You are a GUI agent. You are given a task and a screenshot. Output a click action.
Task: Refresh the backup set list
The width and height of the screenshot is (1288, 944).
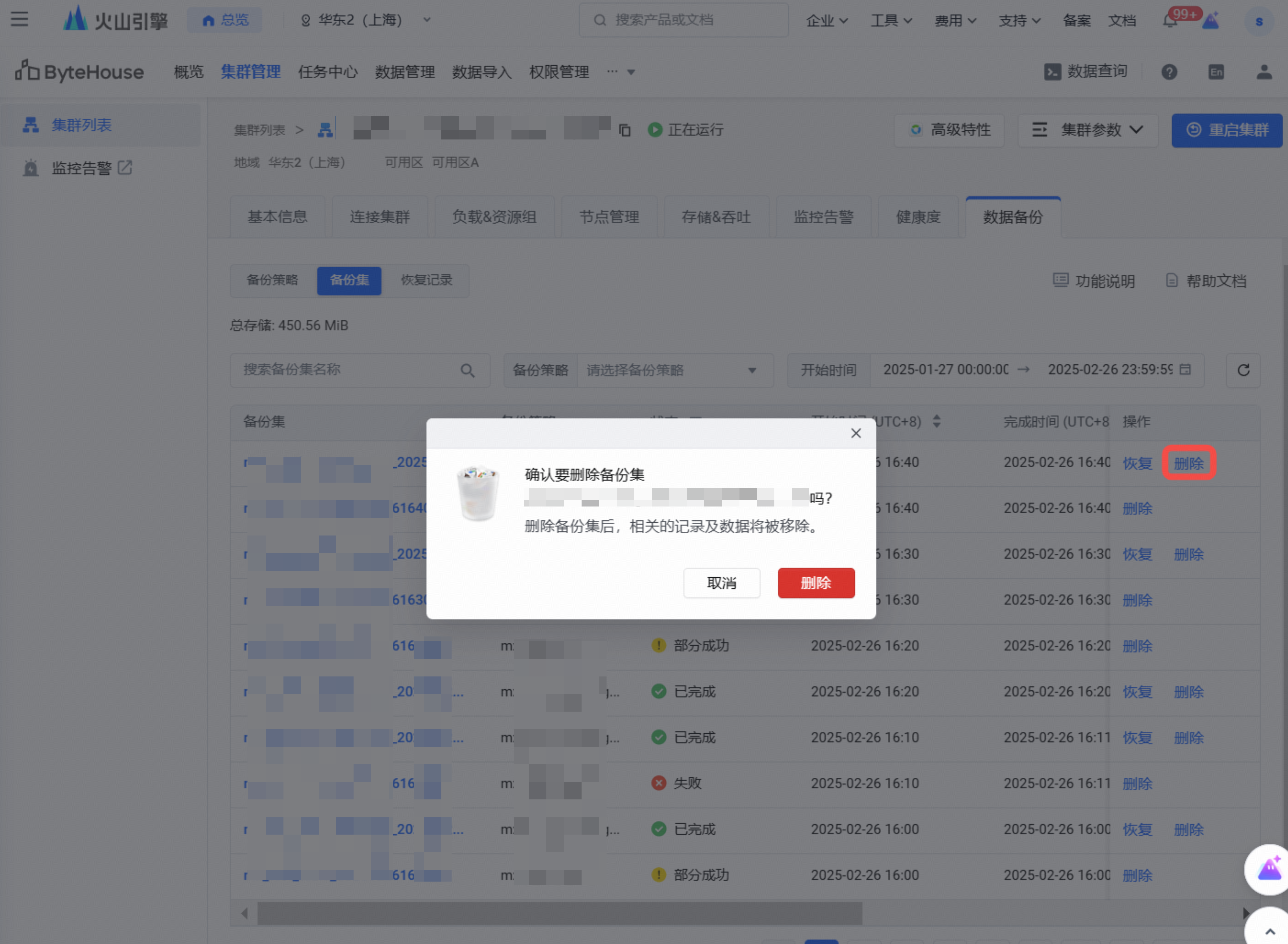[1244, 370]
